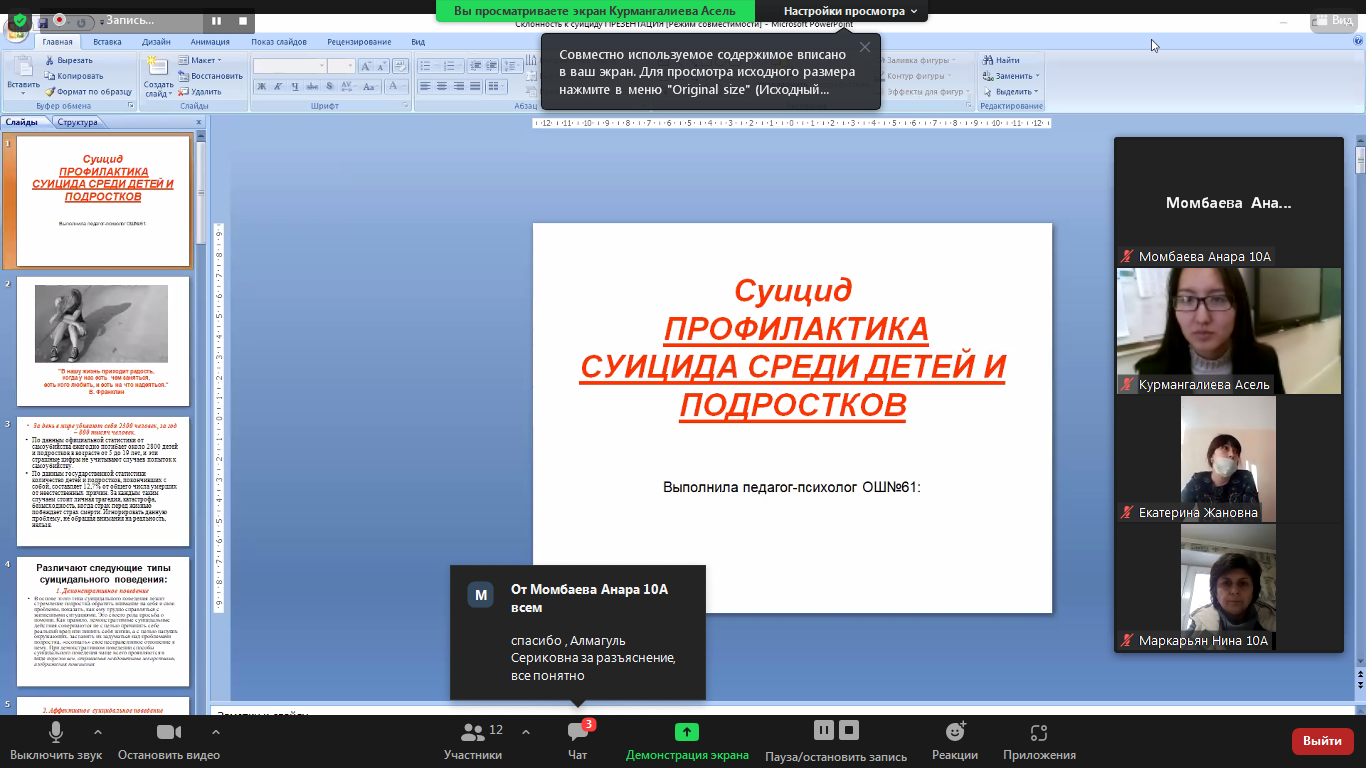The image size is (1366, 768).
Task: Click the green Share Screen (Демонстрация экрана) icon
Action: (687, 732)
